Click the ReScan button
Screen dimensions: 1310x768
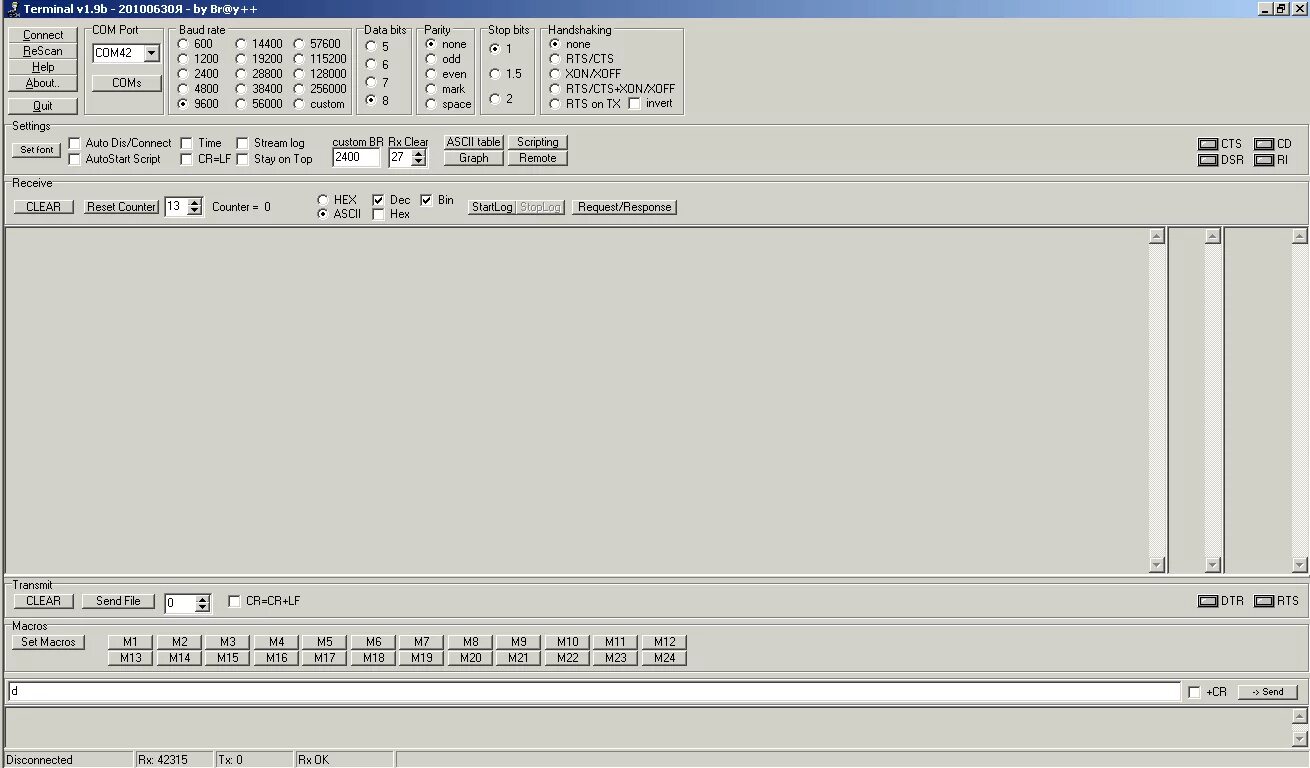(x=43, y=51)
